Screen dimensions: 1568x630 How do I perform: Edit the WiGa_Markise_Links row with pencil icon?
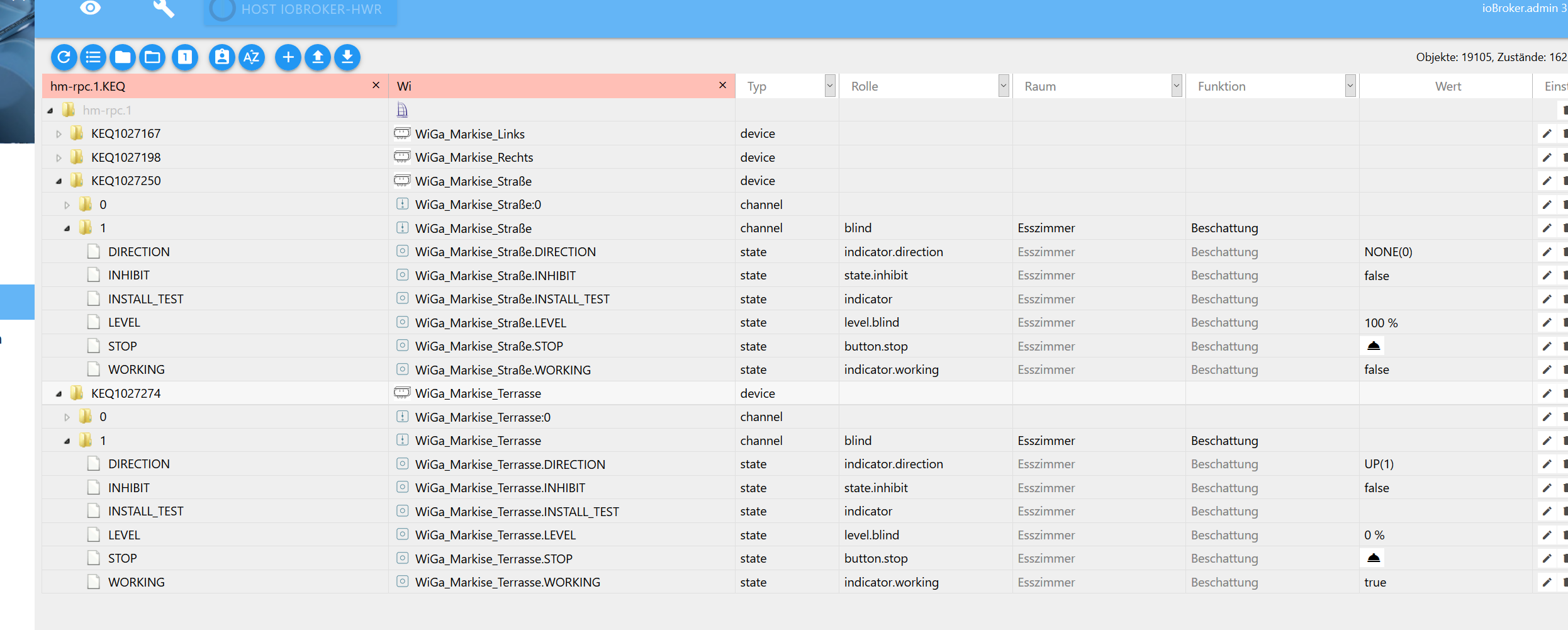pyautogui.click(x=1547, y=133)
